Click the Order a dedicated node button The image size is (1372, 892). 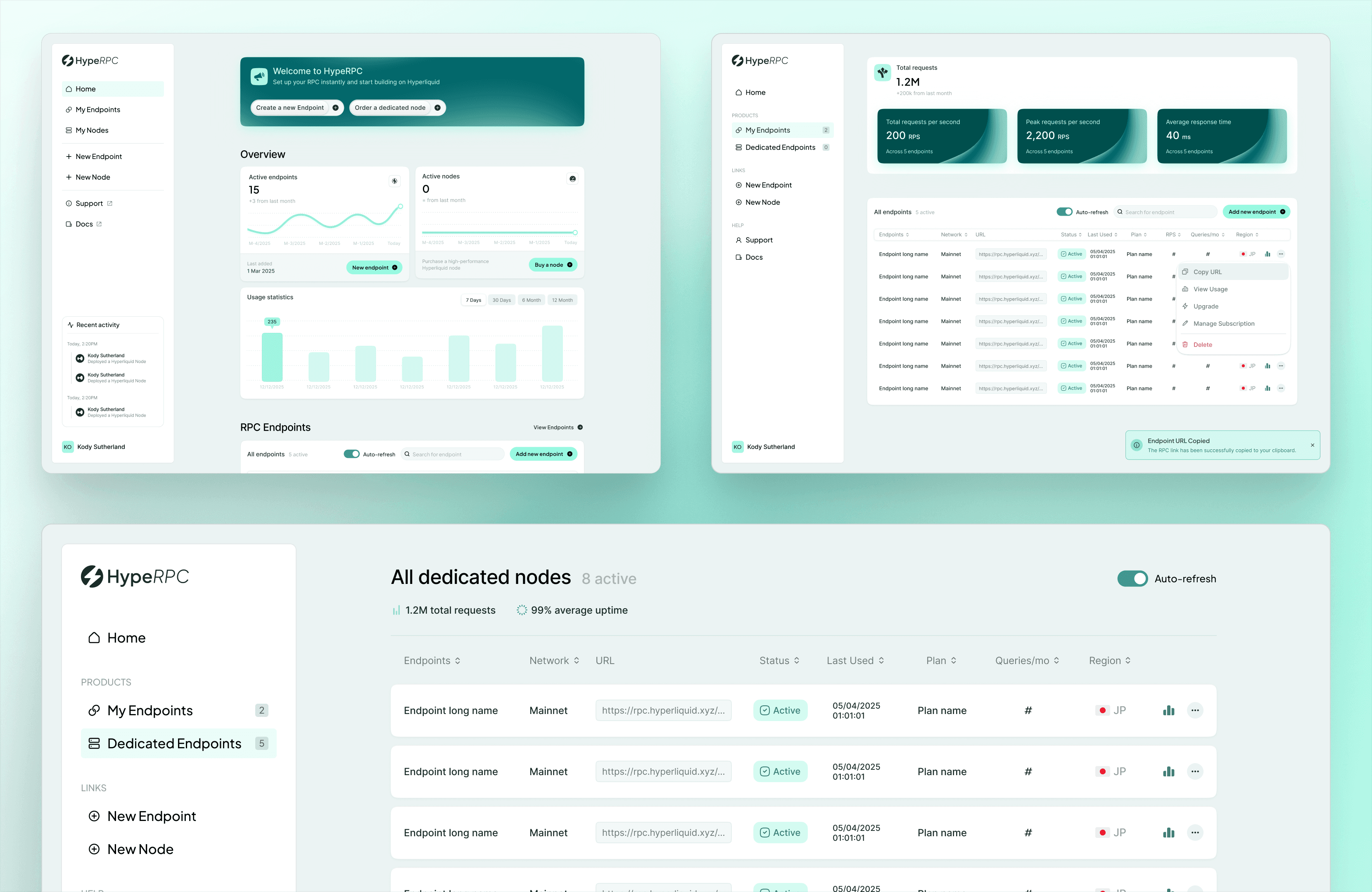tap(398, 108)
